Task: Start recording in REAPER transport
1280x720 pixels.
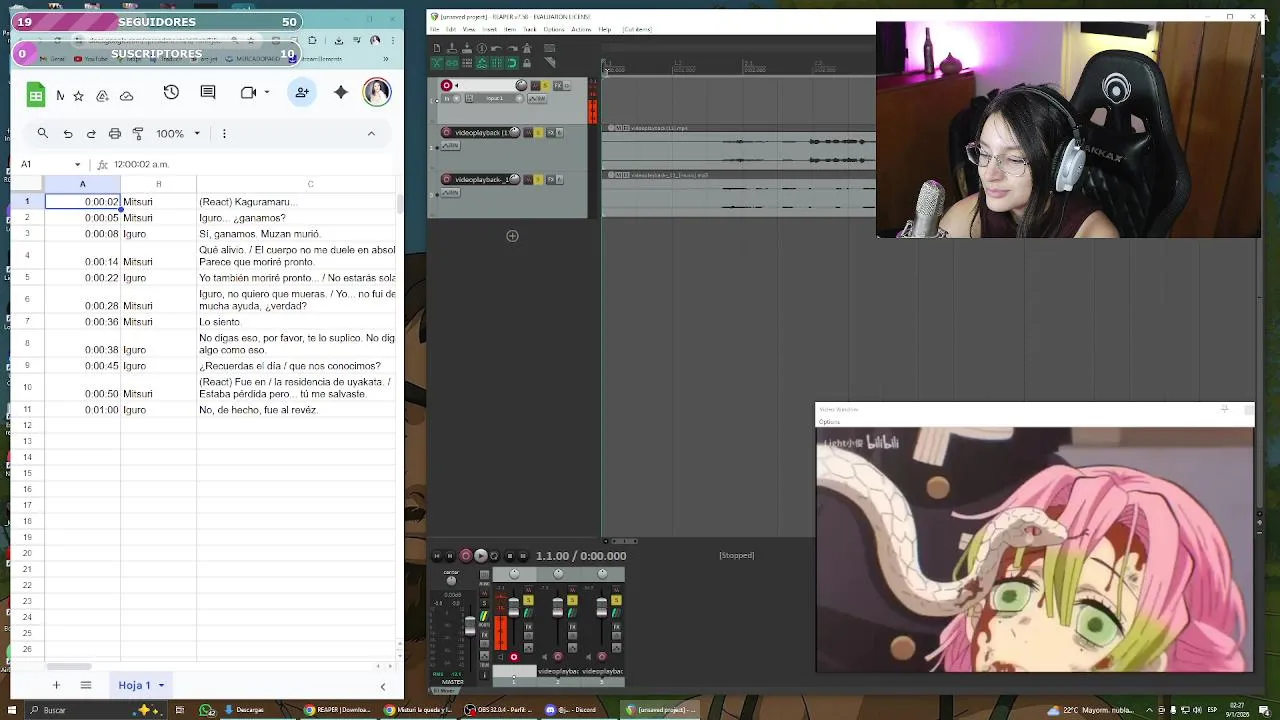Action: click(x=466, y=556)
